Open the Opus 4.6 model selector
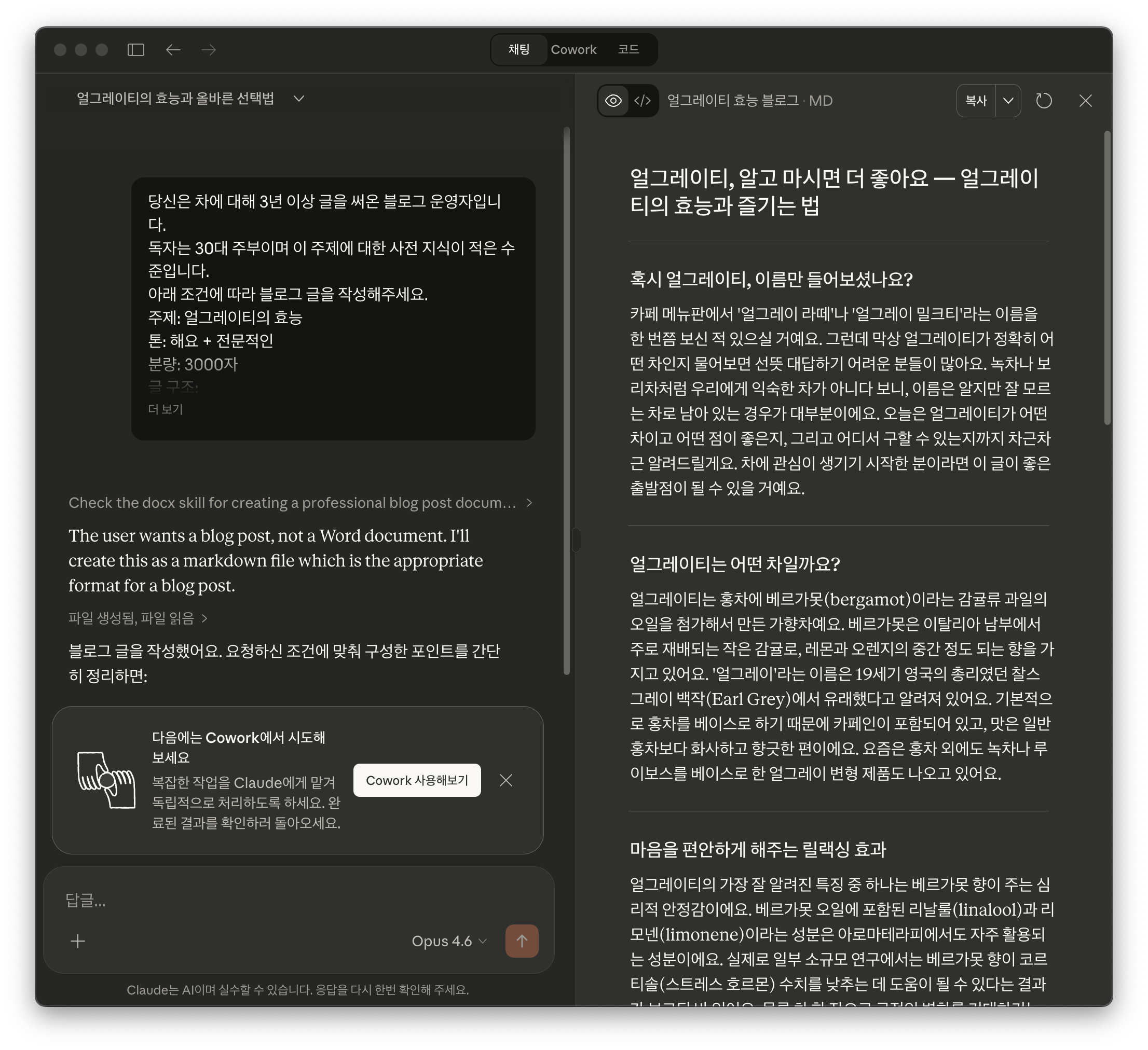The image size is (1148, 1050). pos(449,941)
